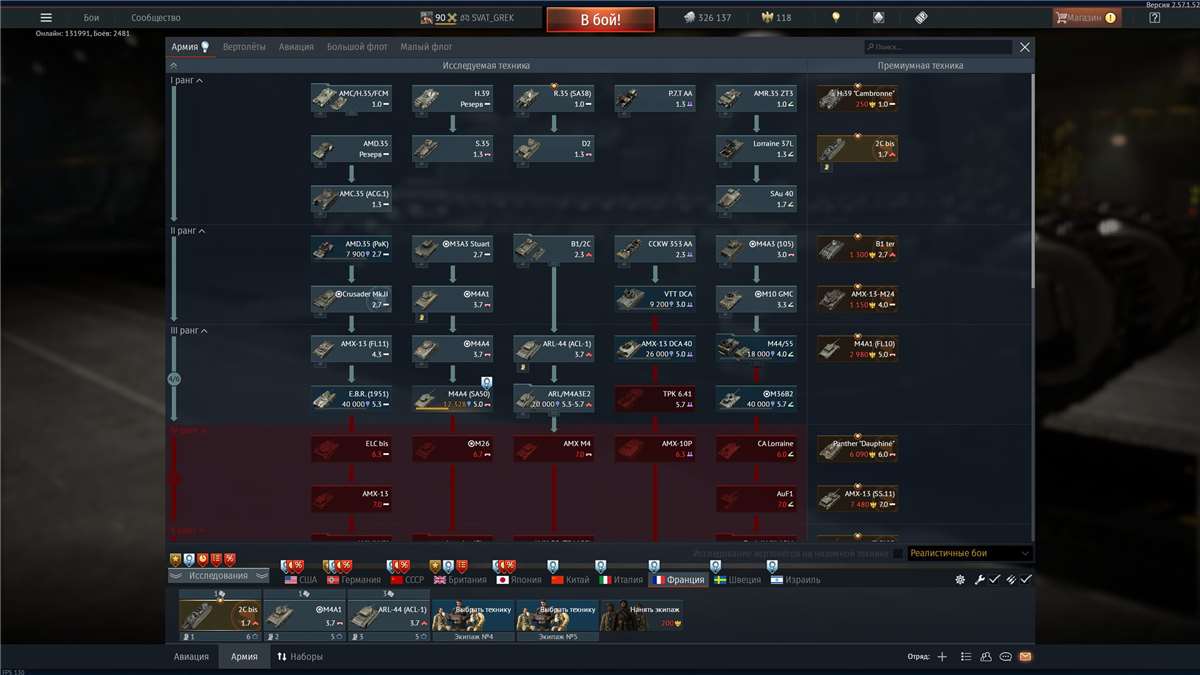Select AMX-13-M24 premium tank
Screen dimensions: 1200x675
857,299
